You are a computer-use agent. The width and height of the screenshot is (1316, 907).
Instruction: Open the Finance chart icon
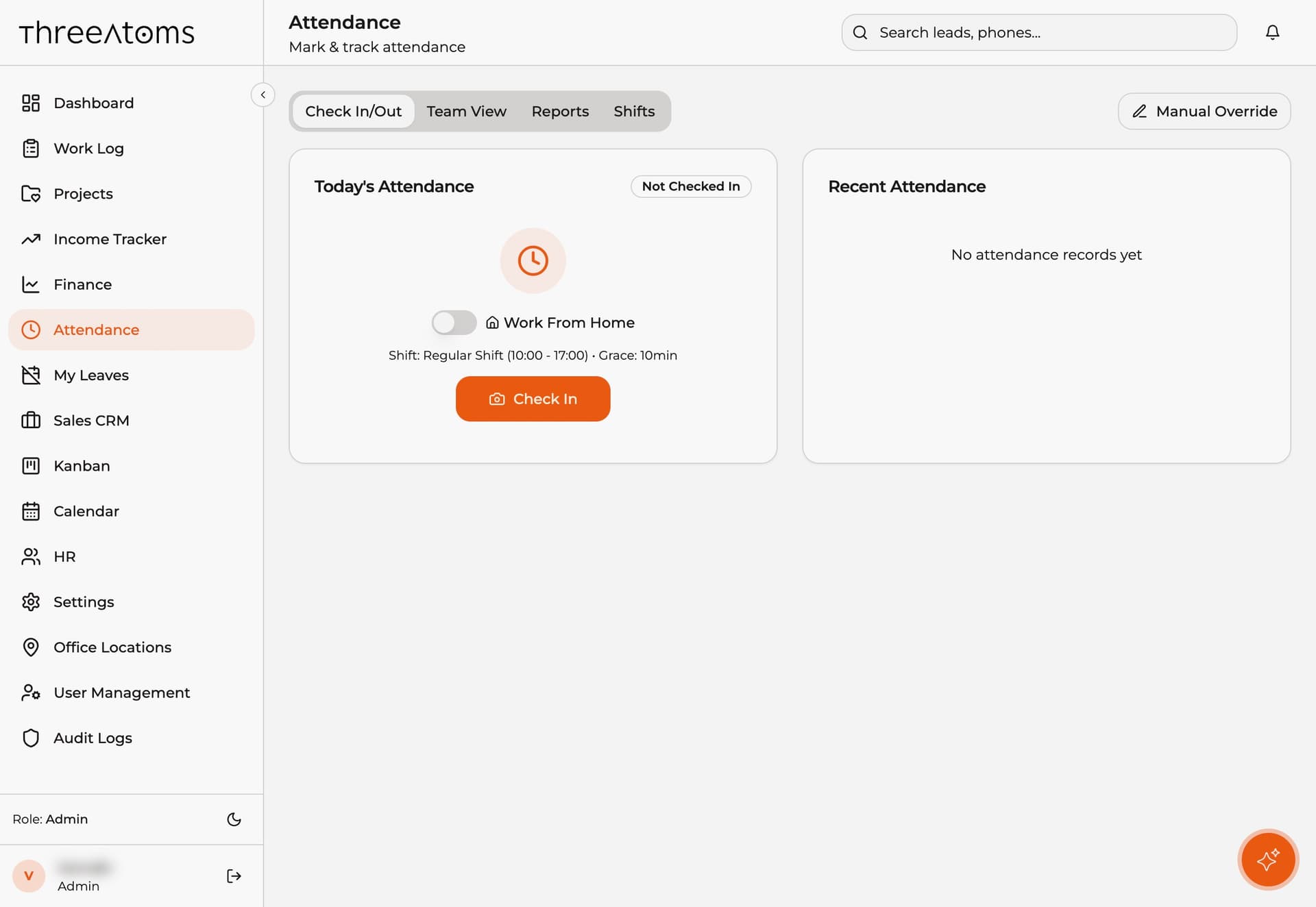click(31, 284)
